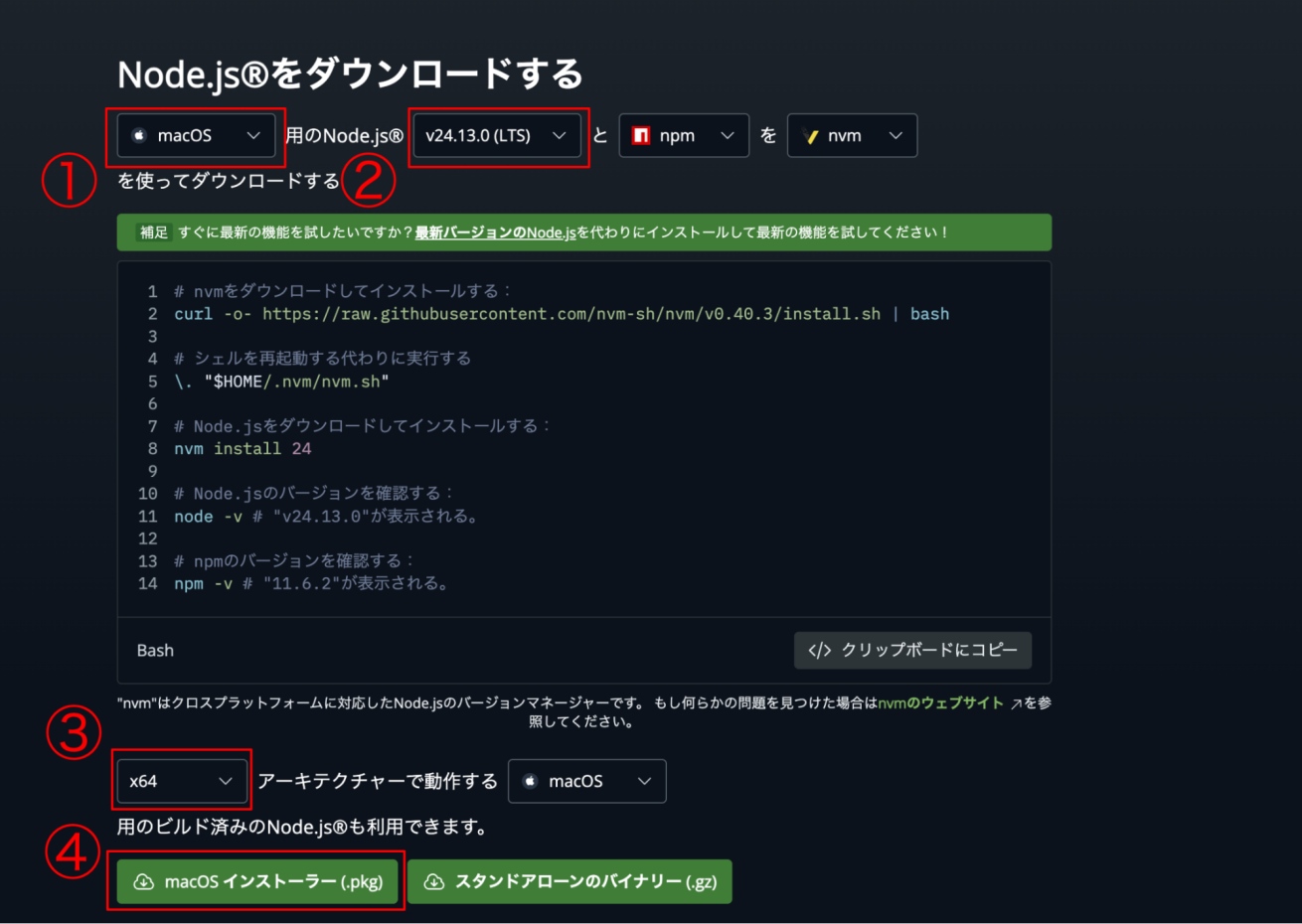1302x924 pixels.
Task: Click the Apple logo in the bottom macOS selector
Action: click(530, 782)
